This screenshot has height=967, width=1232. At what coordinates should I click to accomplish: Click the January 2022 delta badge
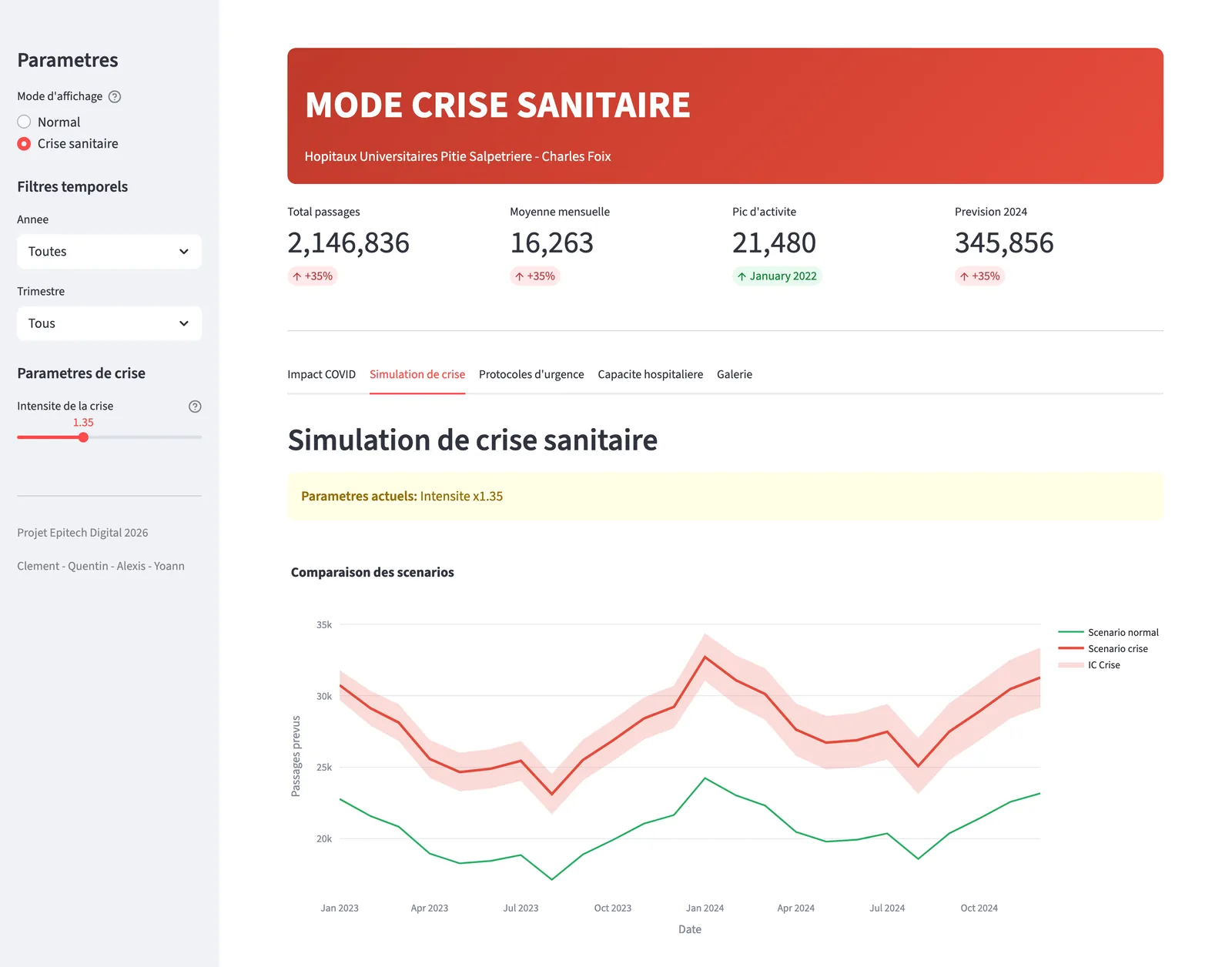(x=777, y=276)
